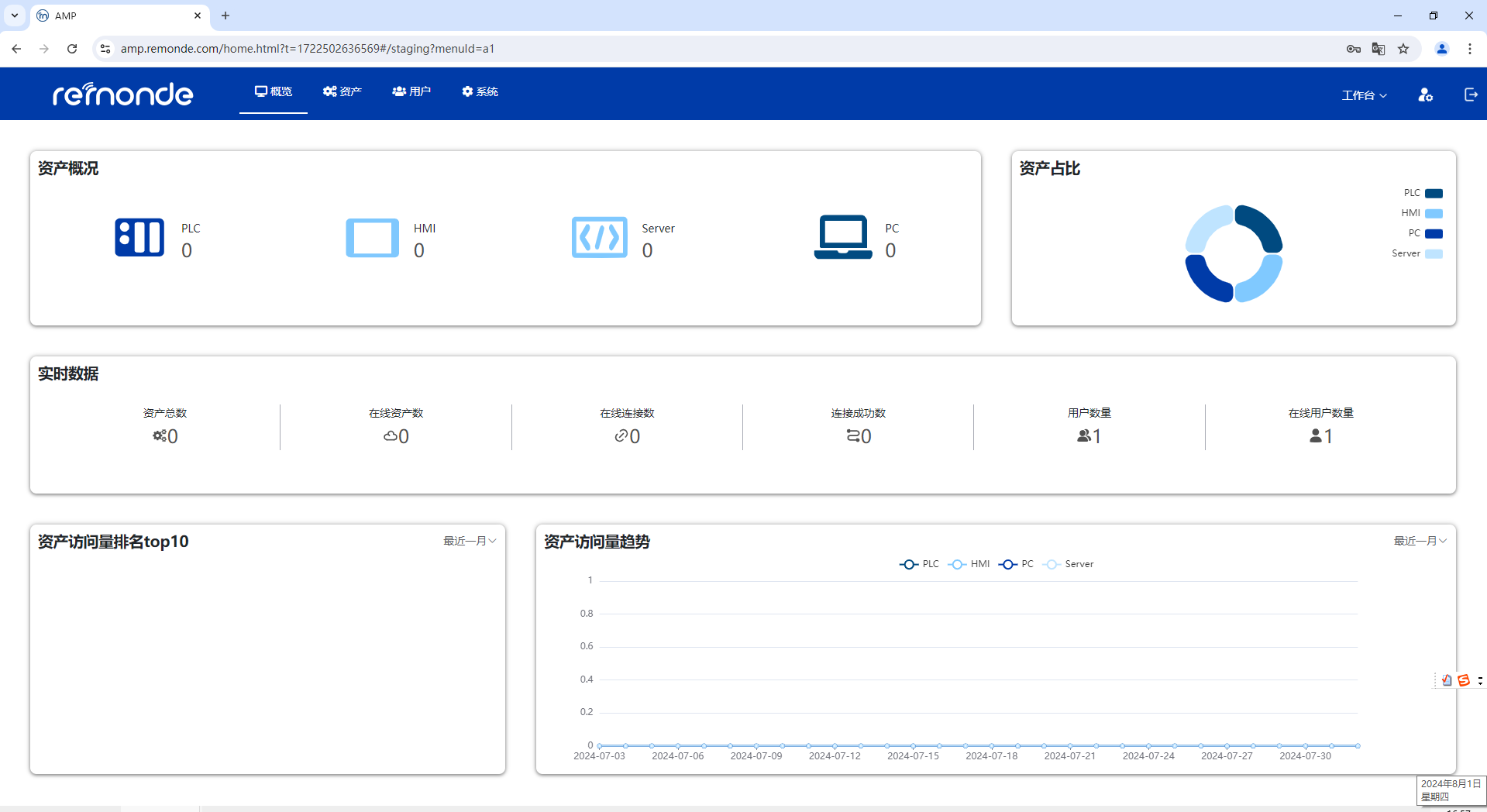Open a new browser tab
This screenshot has width=1487, height=812.
click(225, 15)
